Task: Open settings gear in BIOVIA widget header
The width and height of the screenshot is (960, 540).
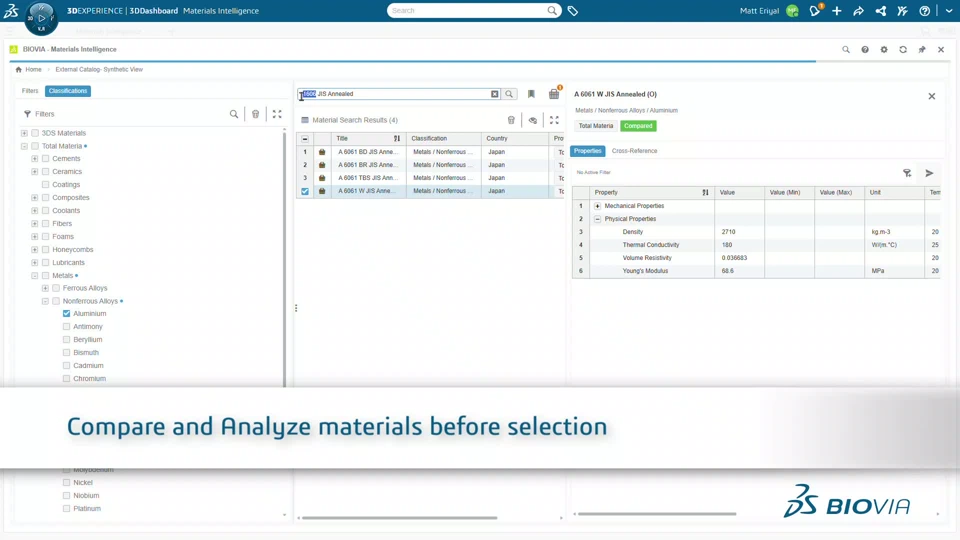Action: click(883, 50)
